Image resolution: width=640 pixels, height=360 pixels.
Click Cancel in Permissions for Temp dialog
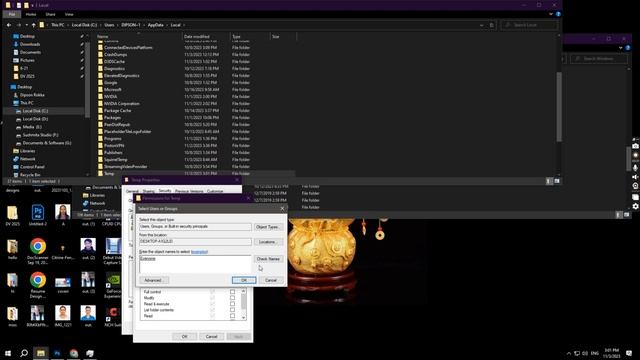[211, 336]
